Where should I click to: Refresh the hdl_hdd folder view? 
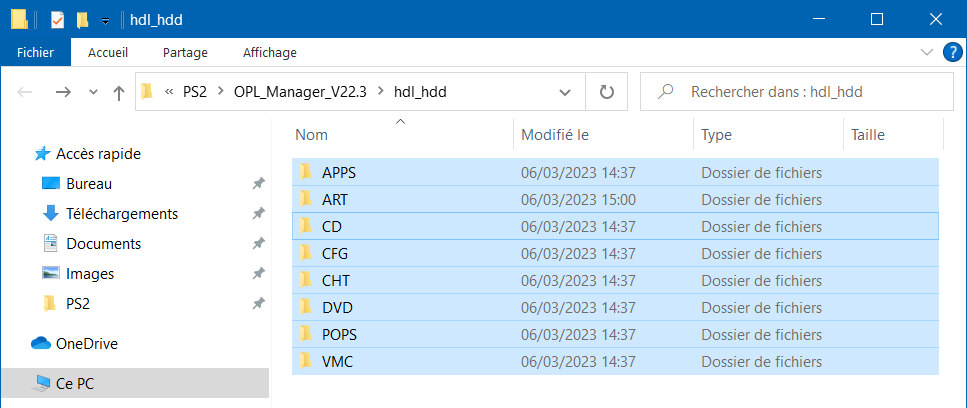tap(607, 92)
